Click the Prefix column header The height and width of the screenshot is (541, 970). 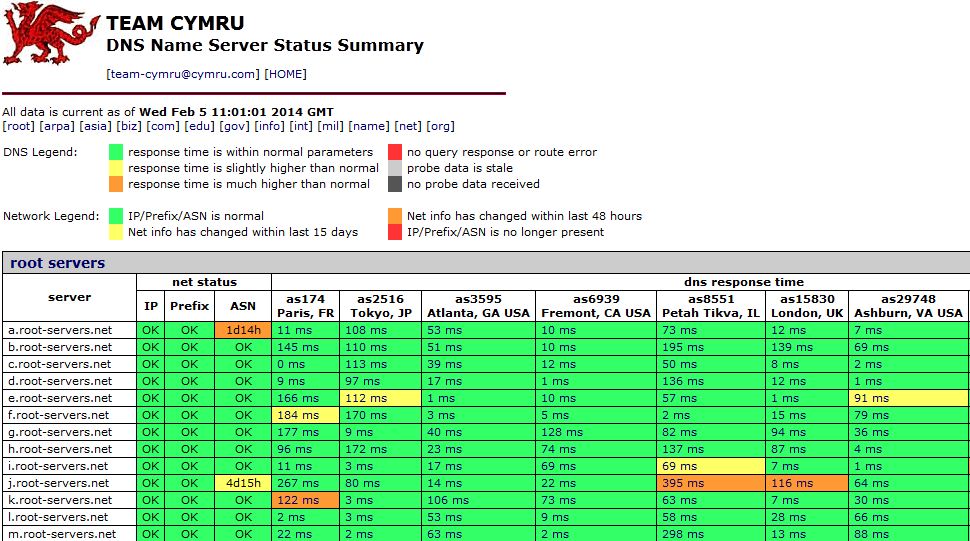pyautogui.click(x=189, y=306)
